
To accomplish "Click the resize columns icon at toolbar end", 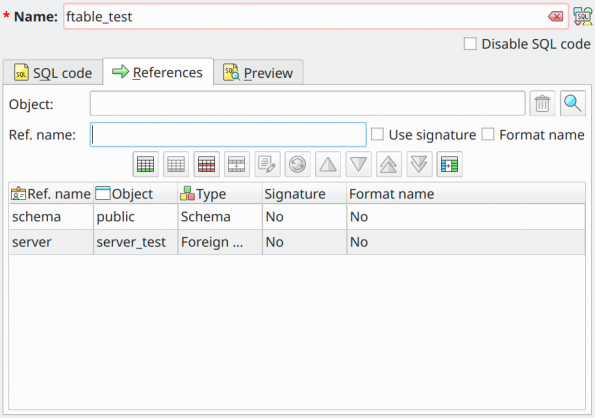I will [450, 164].
